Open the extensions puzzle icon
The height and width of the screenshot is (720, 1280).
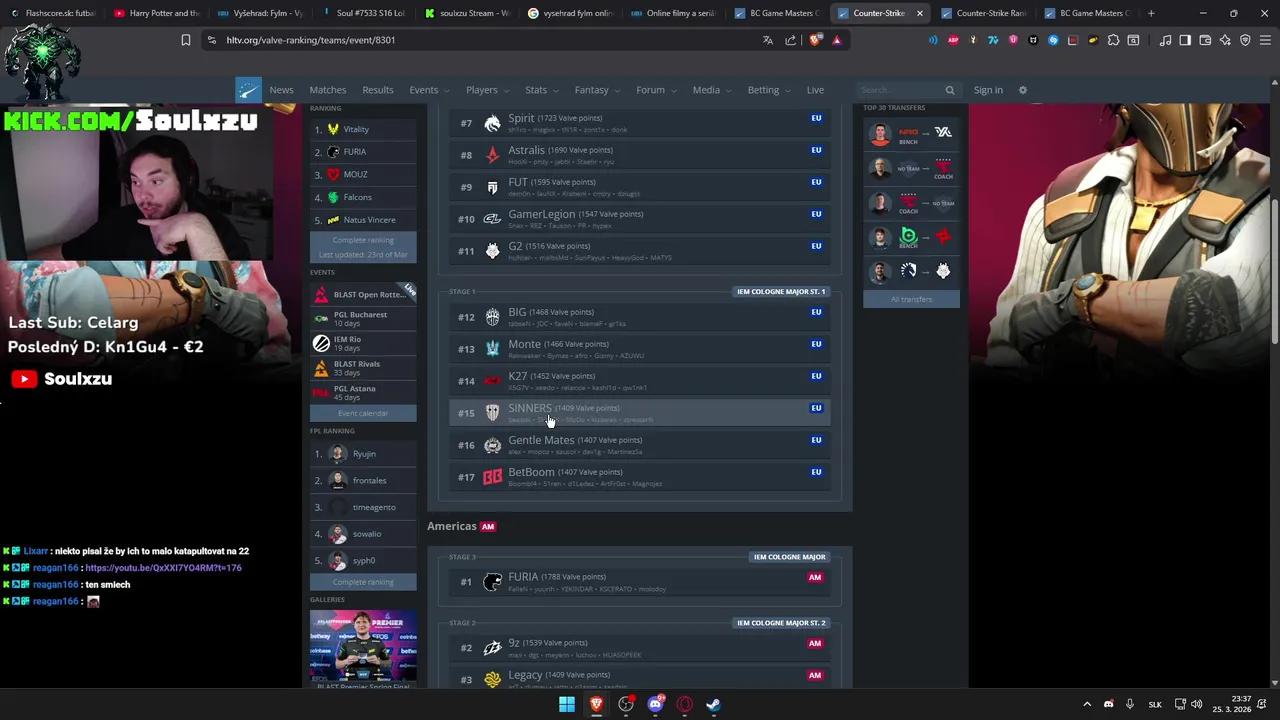[1113, 40]
